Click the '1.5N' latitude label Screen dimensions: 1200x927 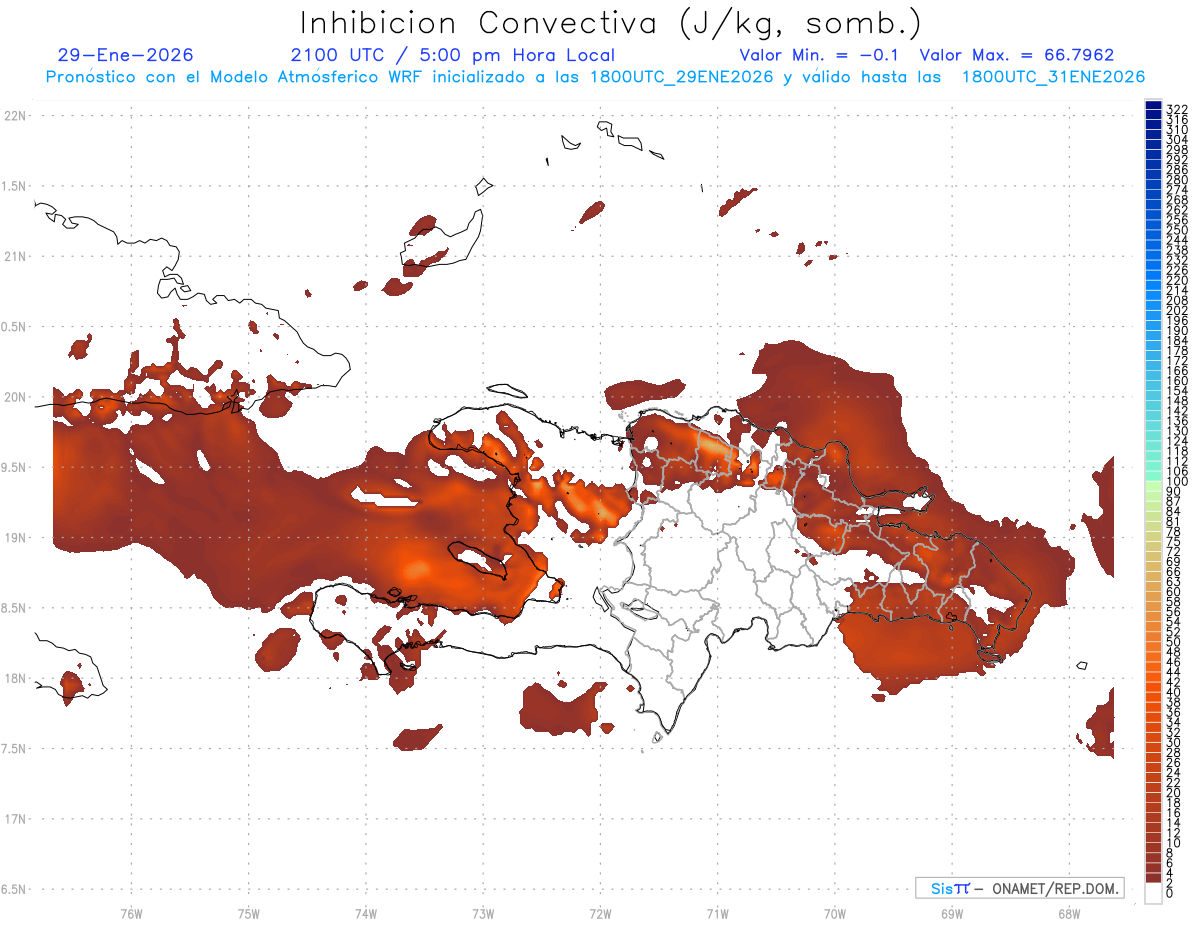[x=15, y=186]
